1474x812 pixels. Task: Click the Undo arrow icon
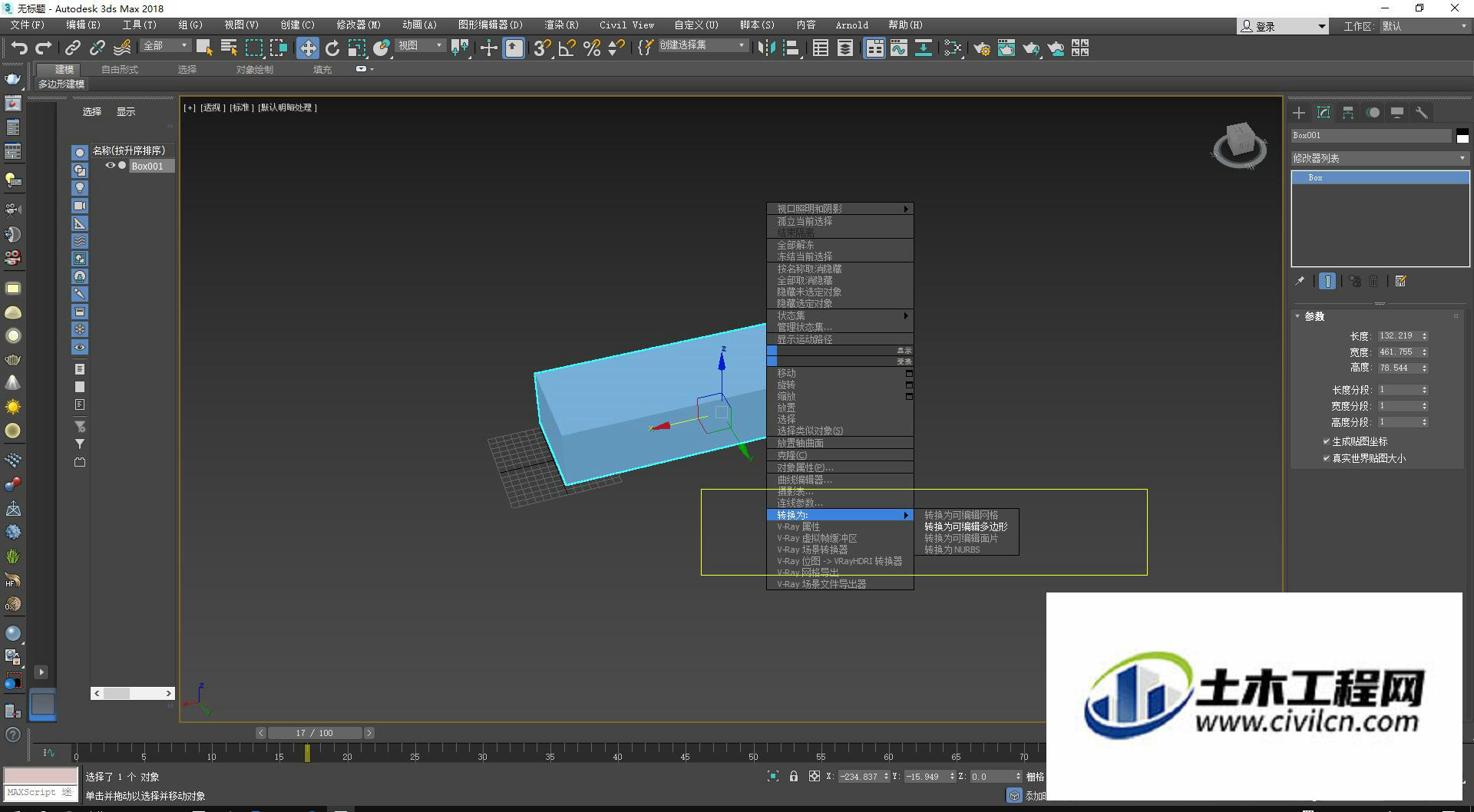pyautogui.click(x=18, y=48)
